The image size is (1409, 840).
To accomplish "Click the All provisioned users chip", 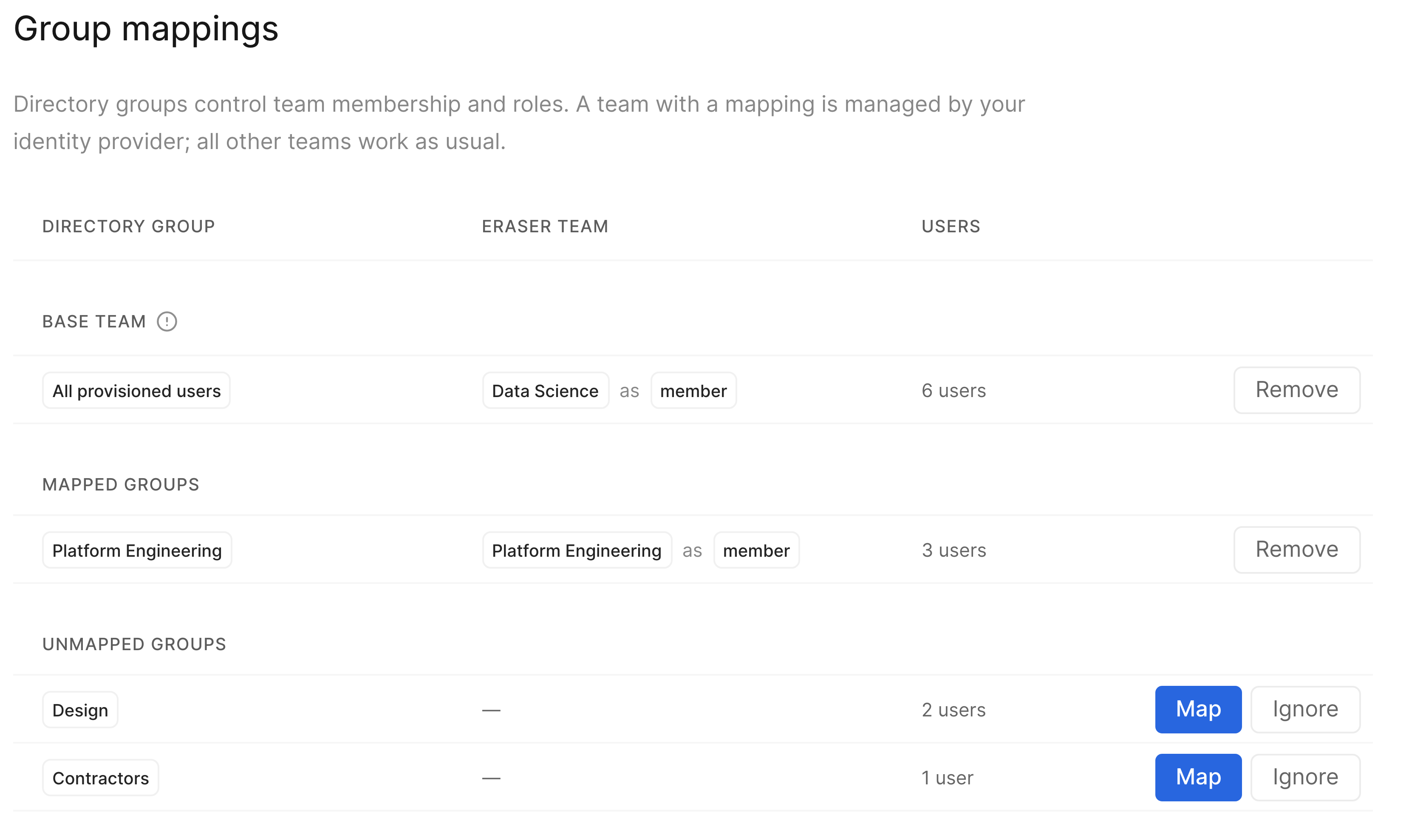I will (x=136, y=391).
